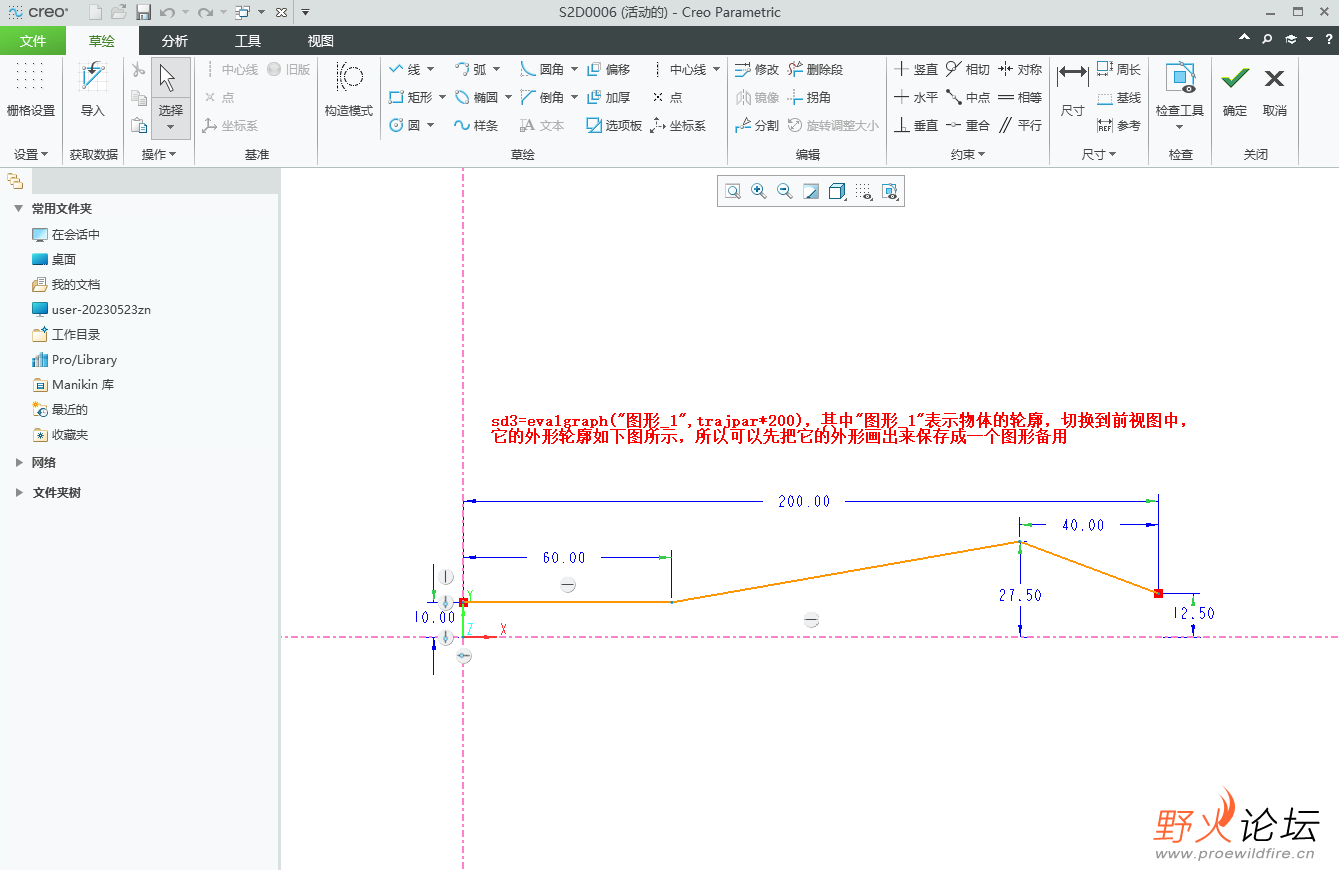This screenshot has height=870, width=1339.
Task: Open the 矩形 rectangle type dropdown arrow
Action: pyautogui.click(x=443, y=97)
